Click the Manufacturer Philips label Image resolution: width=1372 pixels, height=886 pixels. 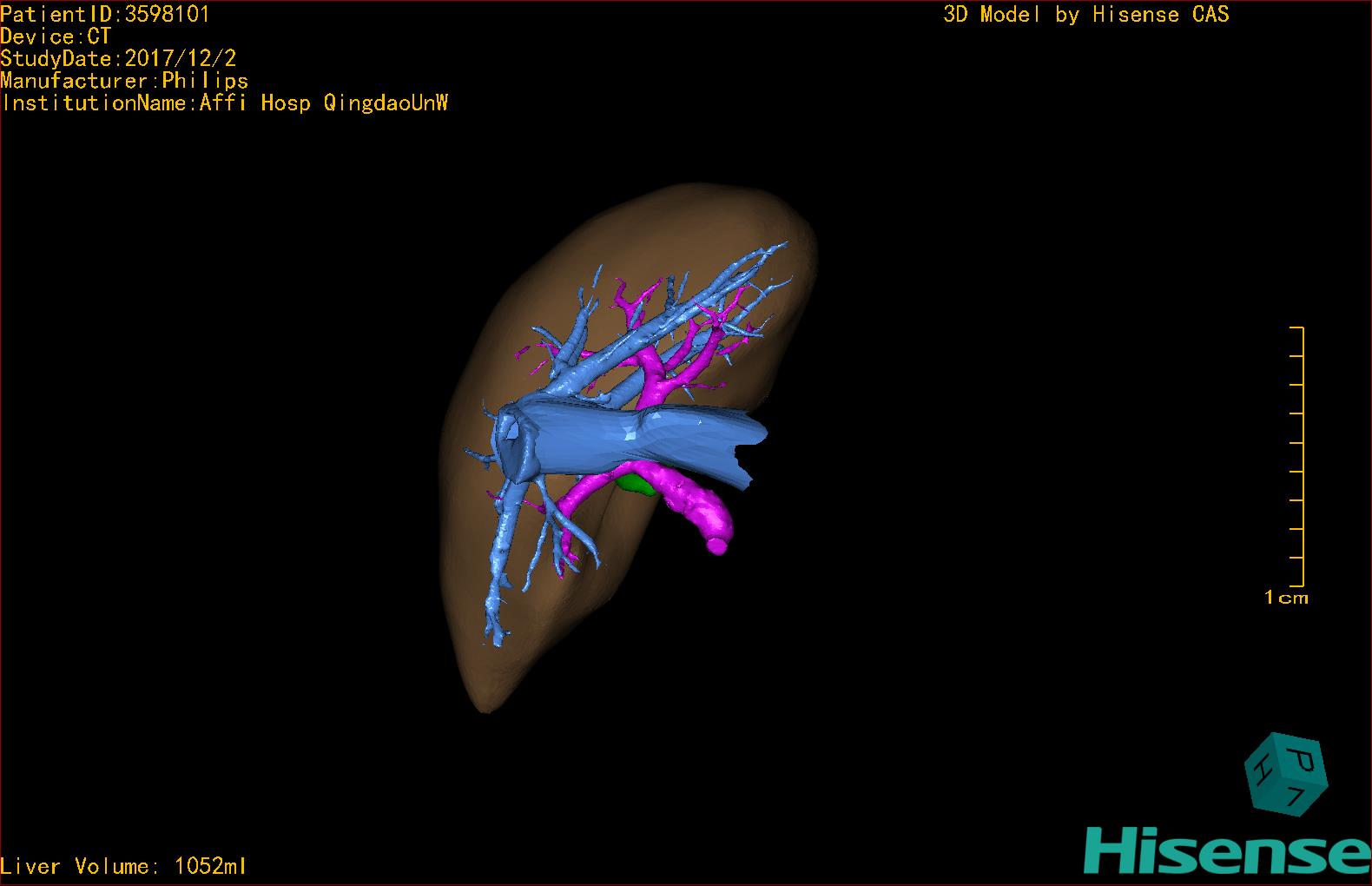[x=124, y=81]
